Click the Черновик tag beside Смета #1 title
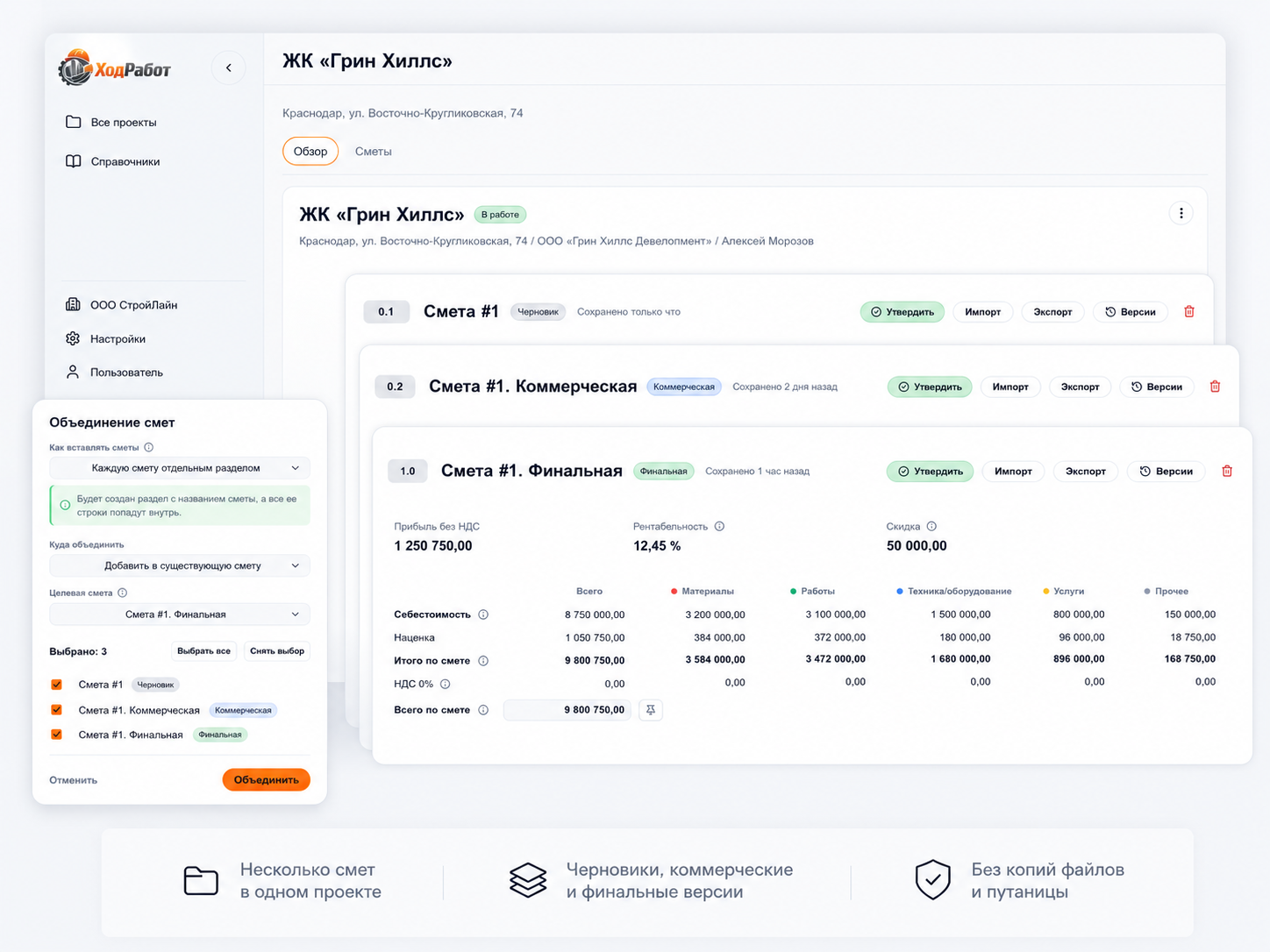The image size is (1270, 952). [538, 312]
